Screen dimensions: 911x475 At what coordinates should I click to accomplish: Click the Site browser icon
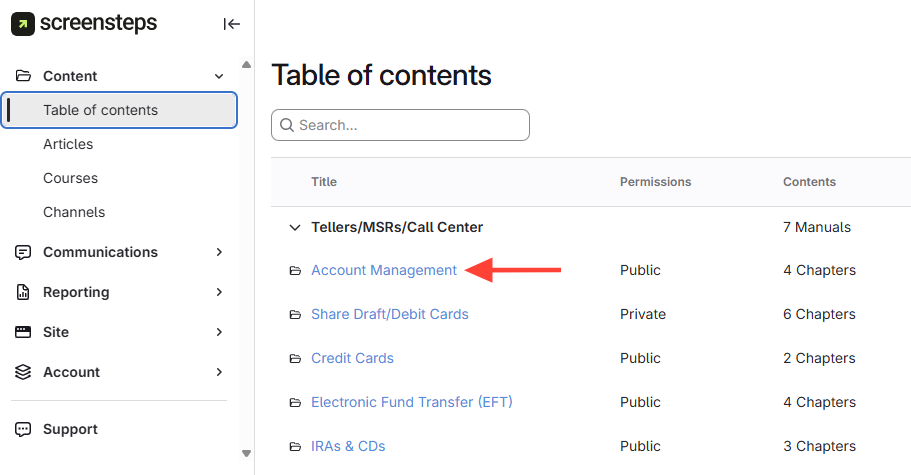point(23,332)
